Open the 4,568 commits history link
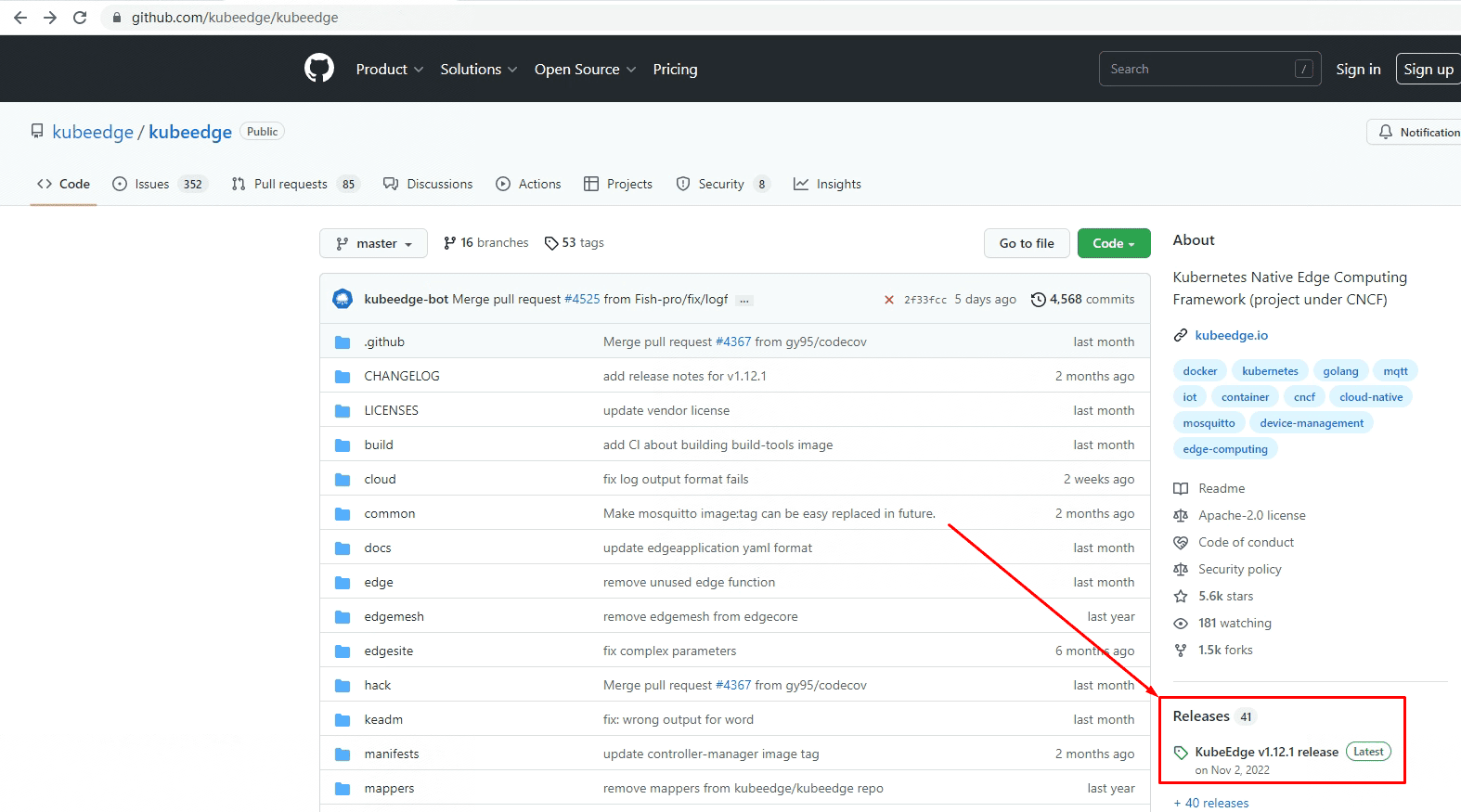1461x812 pixels. point(1082,299)
